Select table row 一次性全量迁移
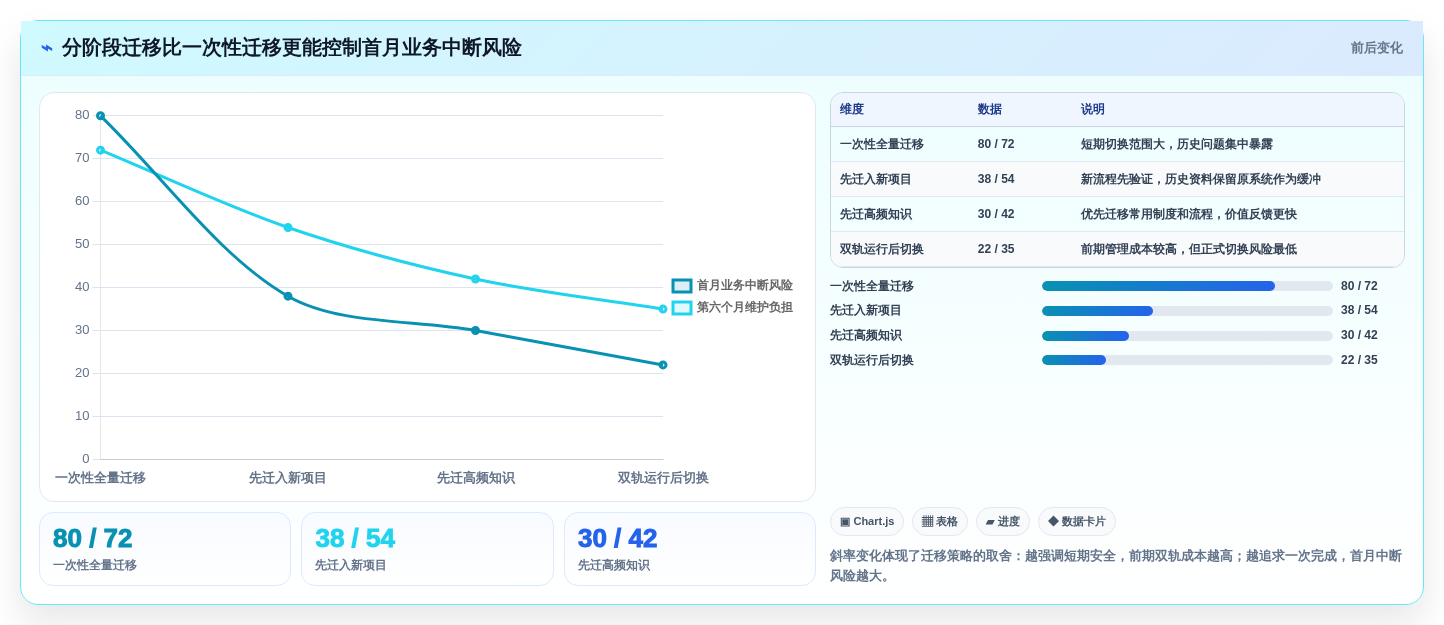This screenshot has height=625, width=1444. [x=1117, y=144]
